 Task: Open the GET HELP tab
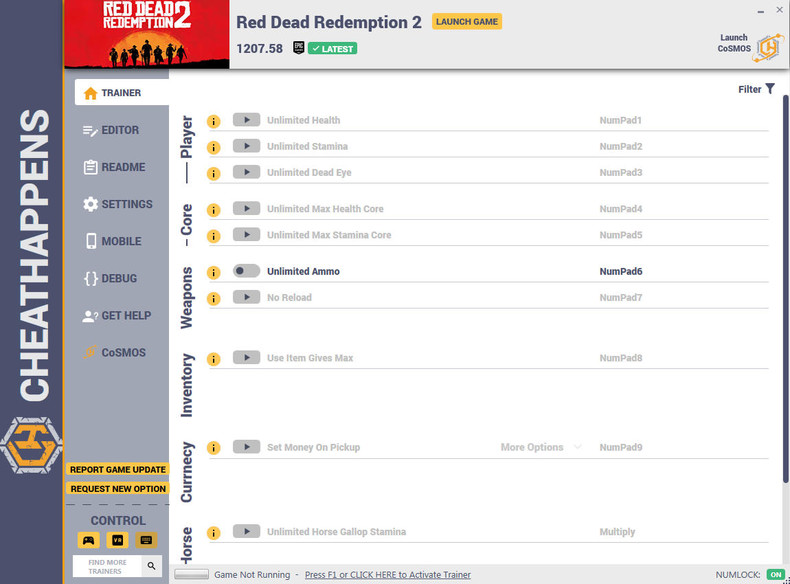click(x=117, y=315)
